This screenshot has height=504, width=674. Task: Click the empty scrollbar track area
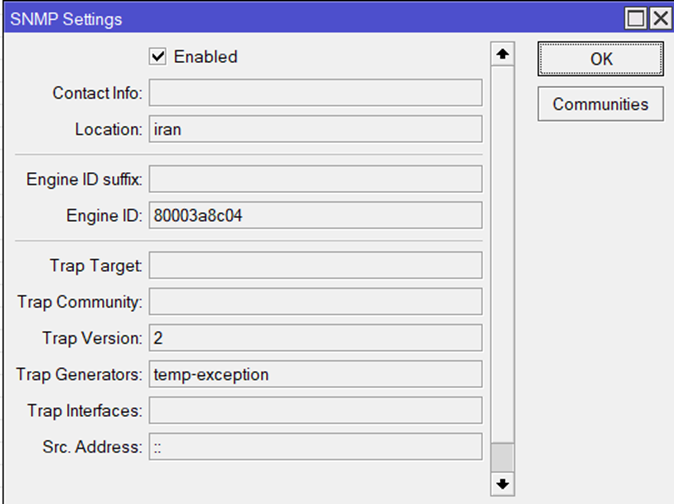[503, 250]
